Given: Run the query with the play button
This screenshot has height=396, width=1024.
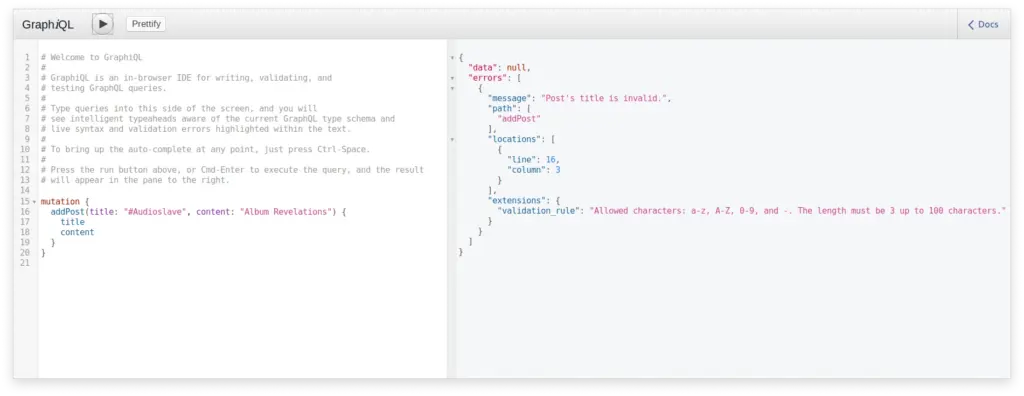Looking at the screenshot, I should (x=103, y=24).
